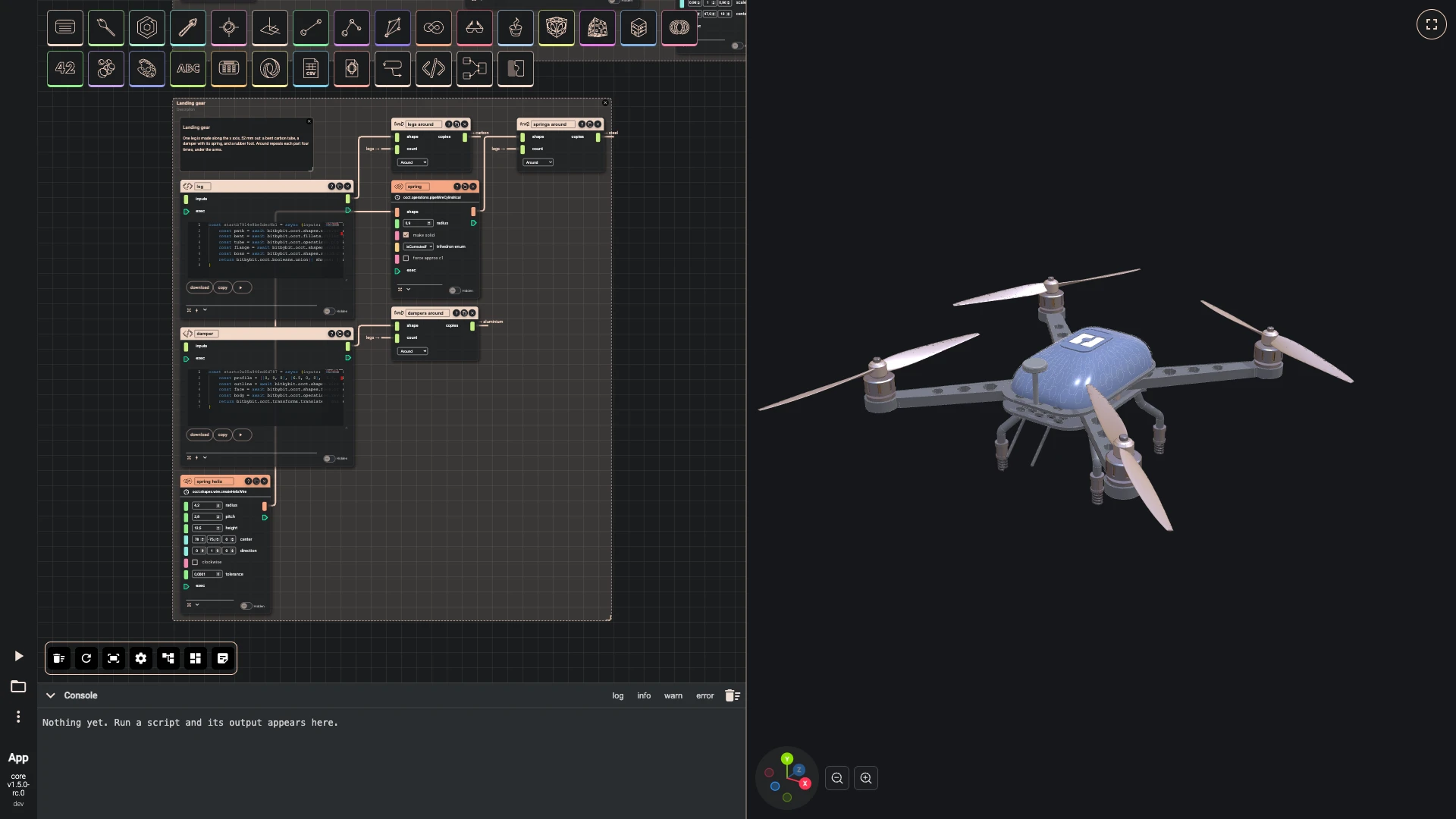Viewport: 1456px width, 819px height.
Task: Open the line segment node category
Action: click(311, 28)
